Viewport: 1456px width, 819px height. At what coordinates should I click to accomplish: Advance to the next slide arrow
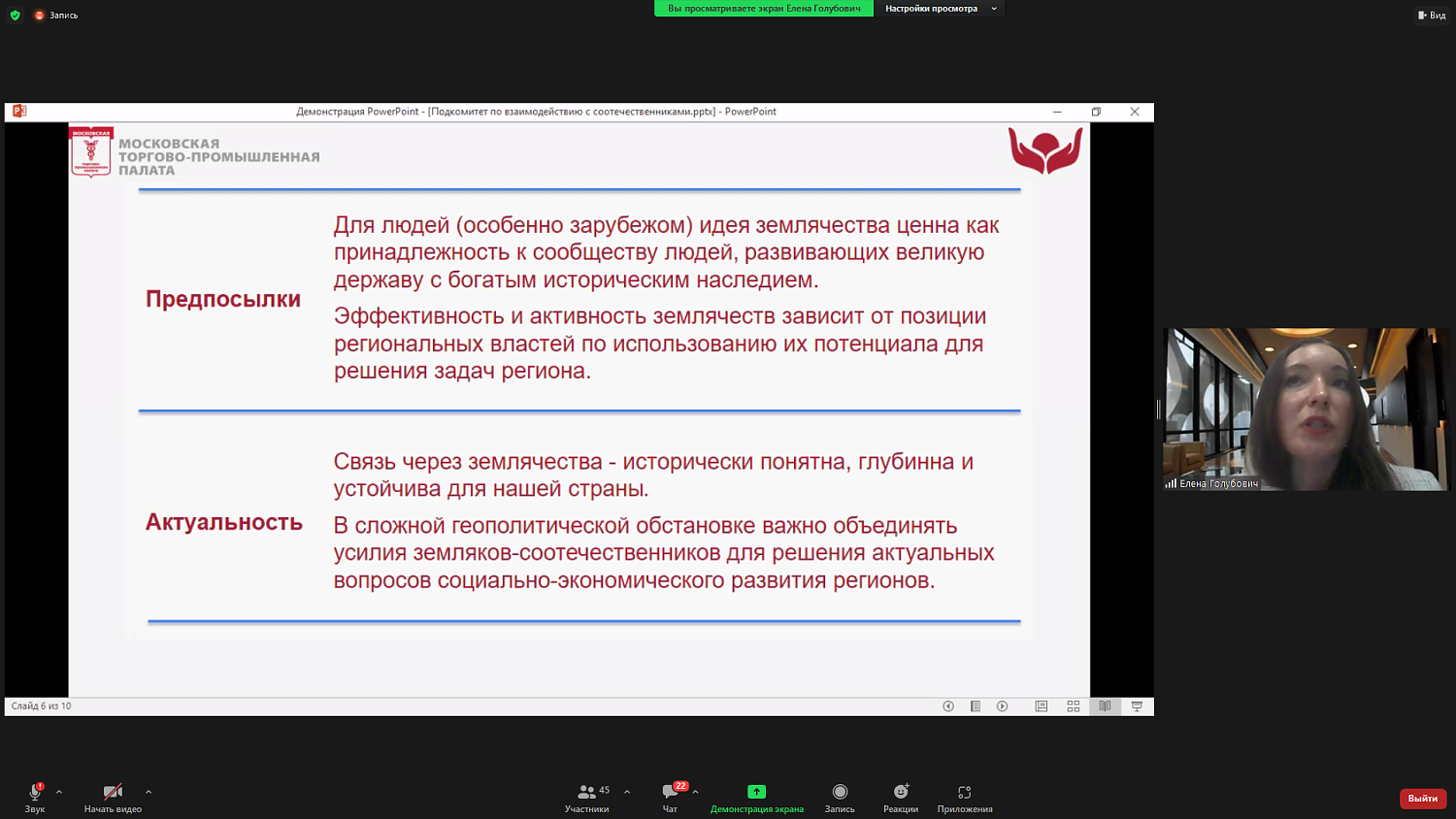pyautogui.click(x=1002, y=706)
